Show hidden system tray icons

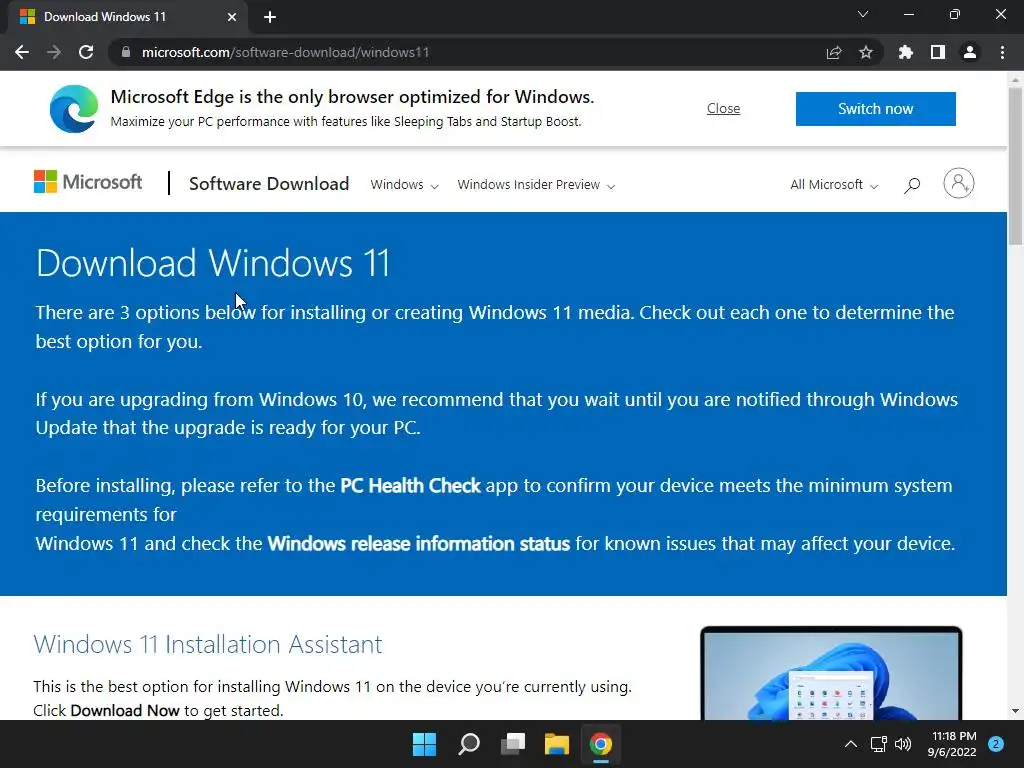click(851, 744)
